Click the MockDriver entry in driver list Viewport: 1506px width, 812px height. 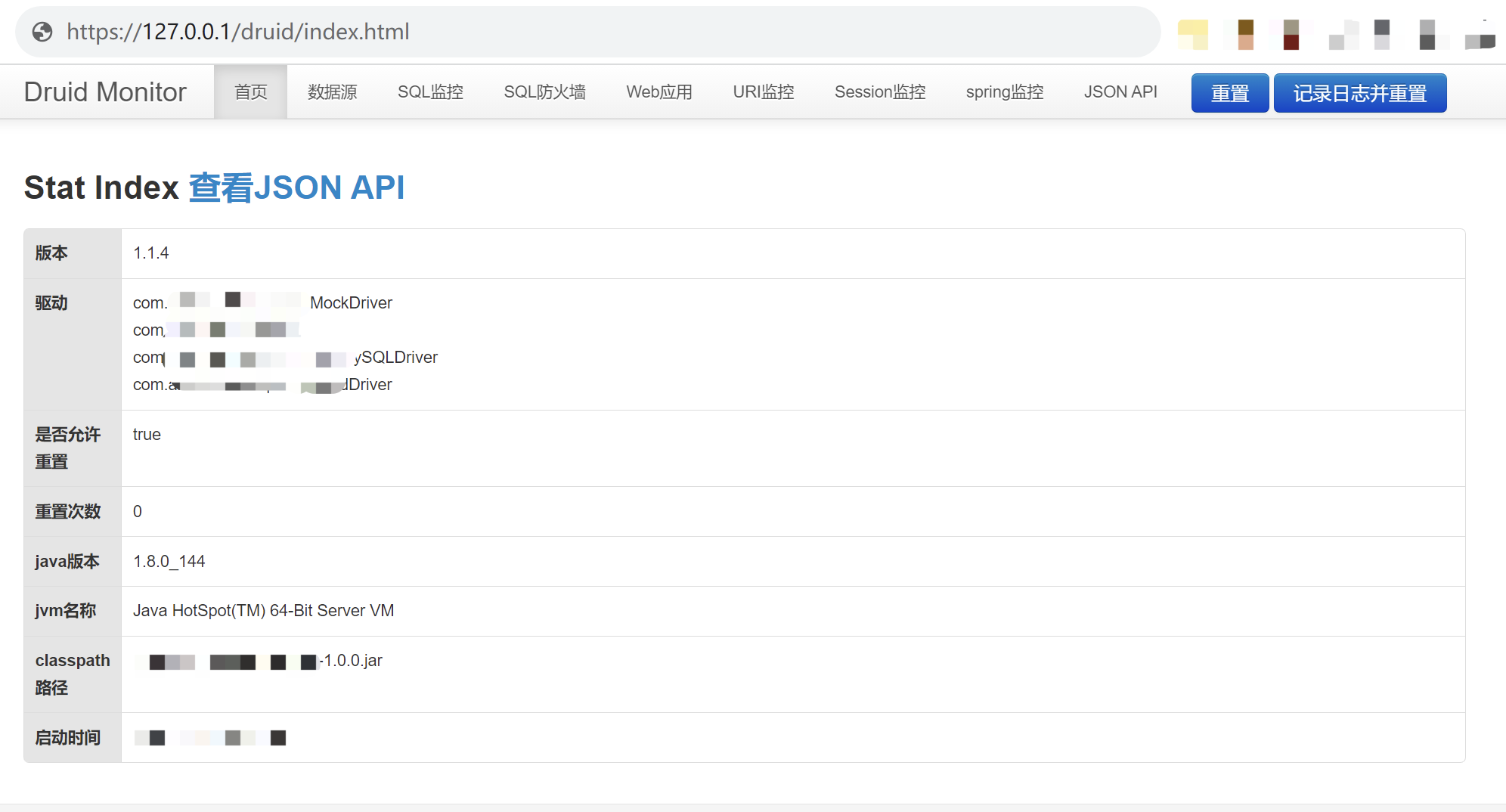[351, 303]
